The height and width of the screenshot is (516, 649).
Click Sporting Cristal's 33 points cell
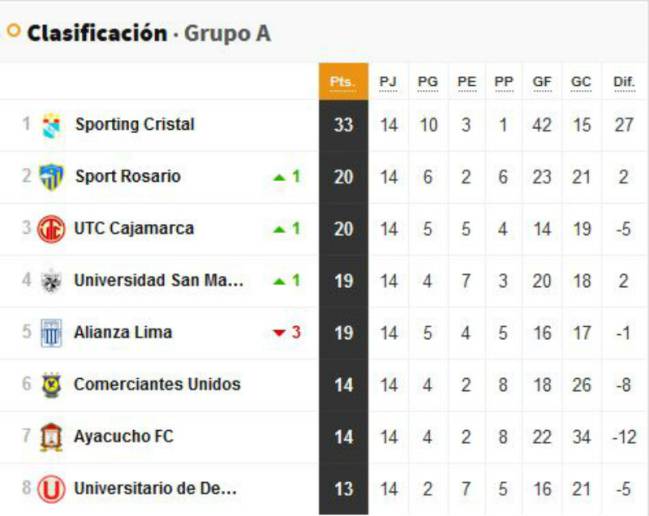(x=343, y=125)
